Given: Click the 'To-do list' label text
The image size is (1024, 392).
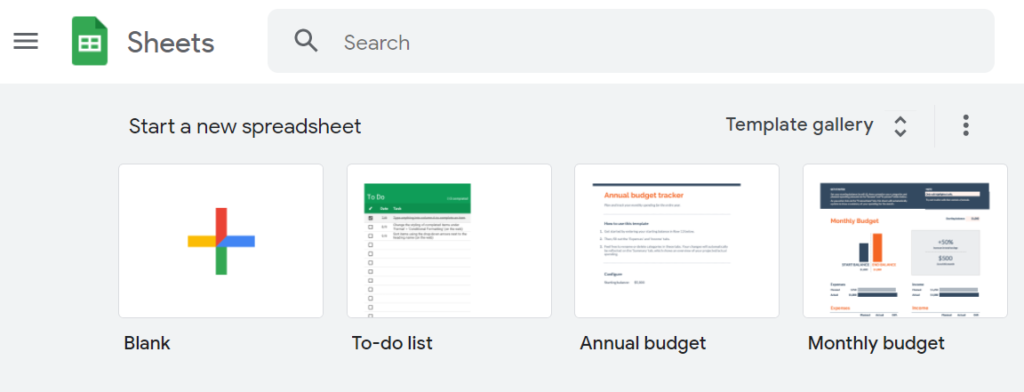Looking at the screenshot, I should click(392, 343).
